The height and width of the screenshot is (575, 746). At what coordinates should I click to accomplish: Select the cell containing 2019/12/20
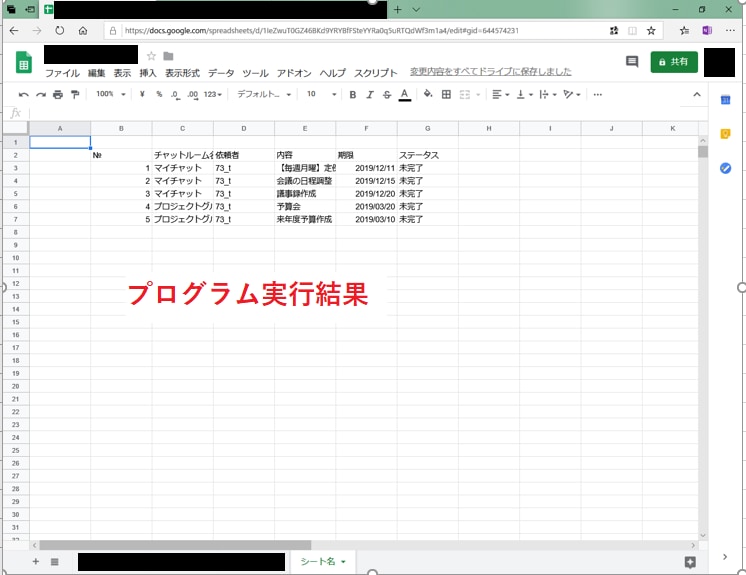click(x=366, y=194)
